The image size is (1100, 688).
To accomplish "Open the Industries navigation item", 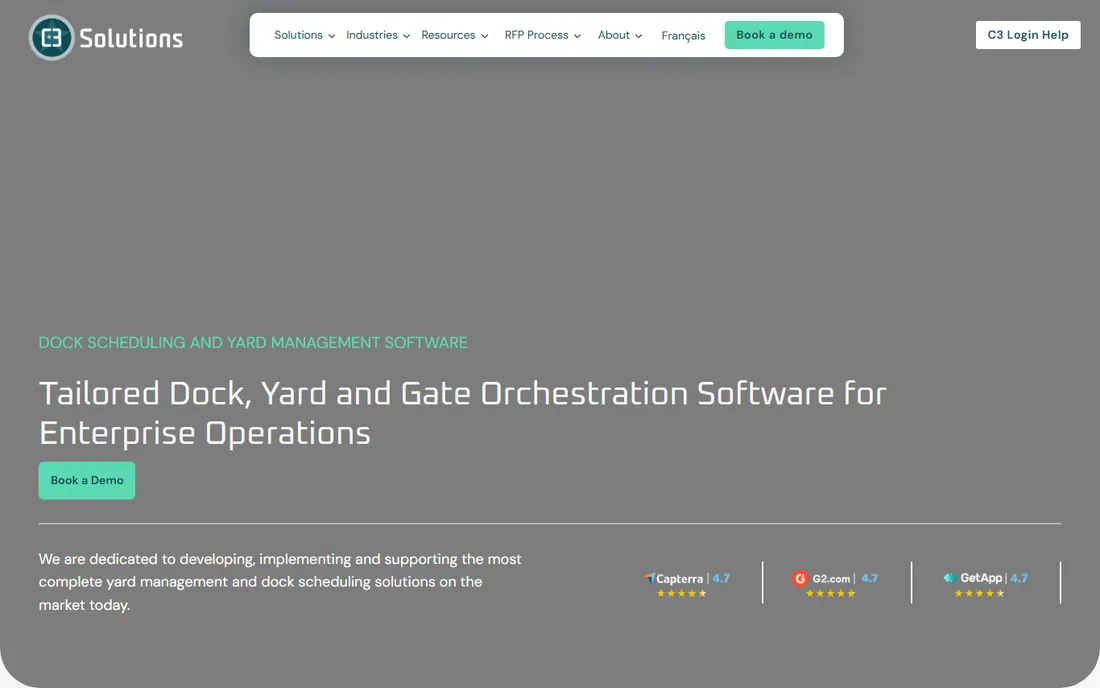I will 372,35.
